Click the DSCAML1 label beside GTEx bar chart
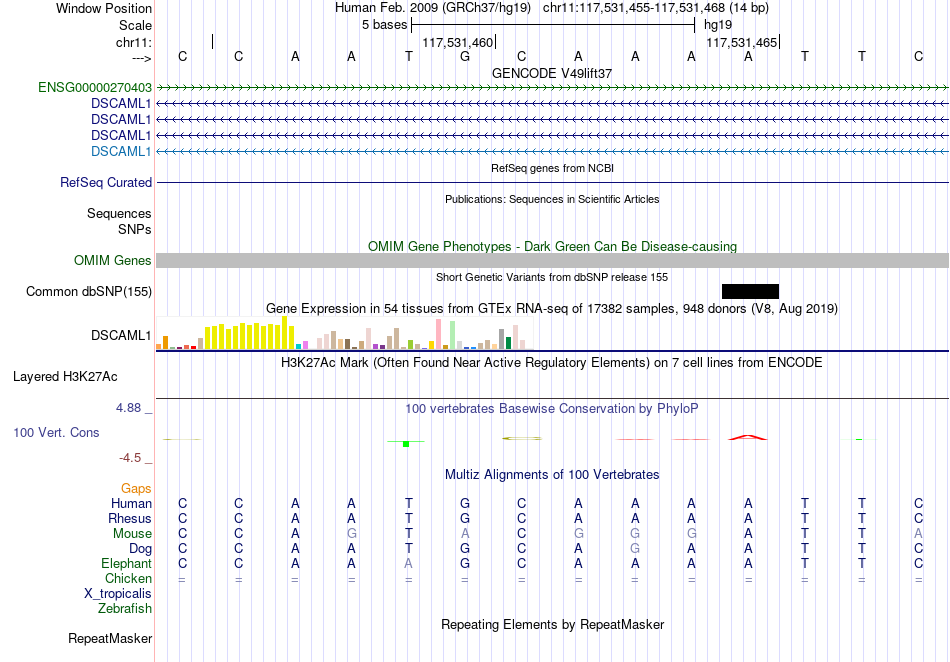Screen dimensions: 950x662 point(121,336)
